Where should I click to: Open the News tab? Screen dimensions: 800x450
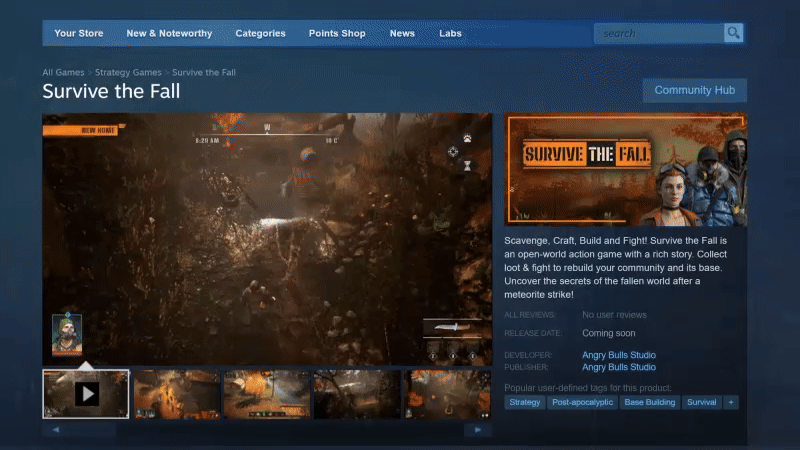click(x=402, y=33)
